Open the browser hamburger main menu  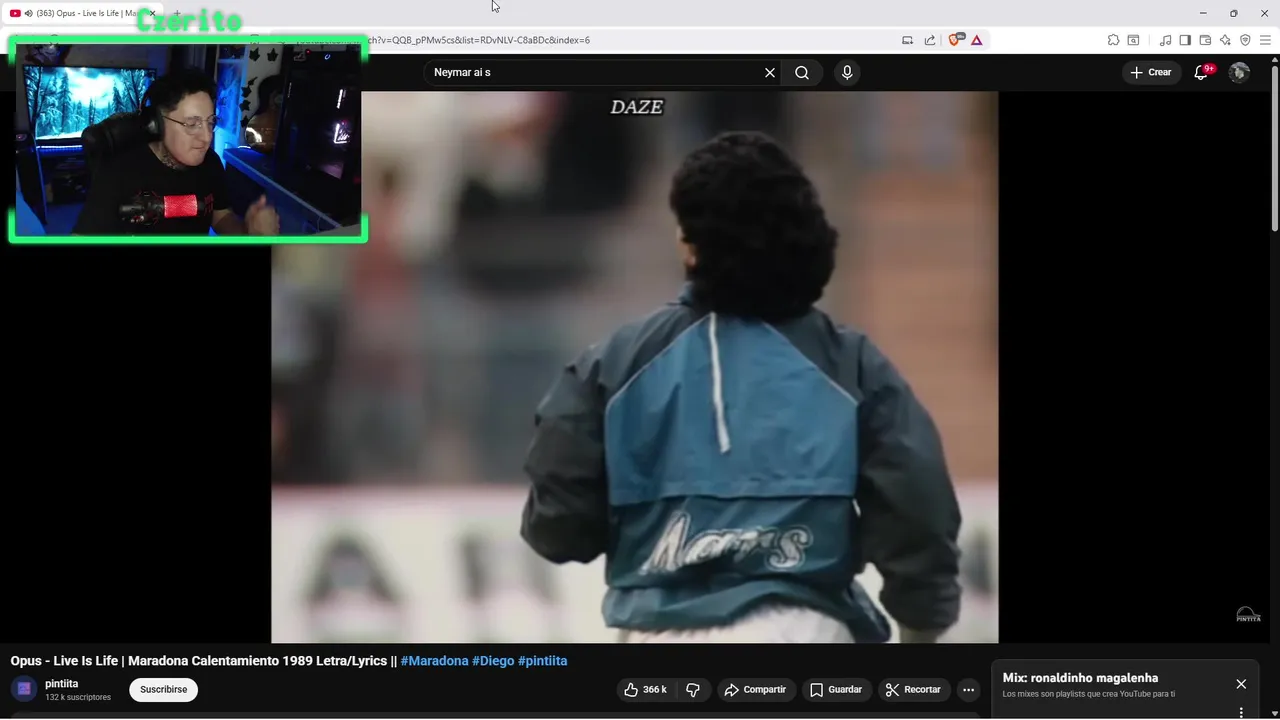point(1265,40)
